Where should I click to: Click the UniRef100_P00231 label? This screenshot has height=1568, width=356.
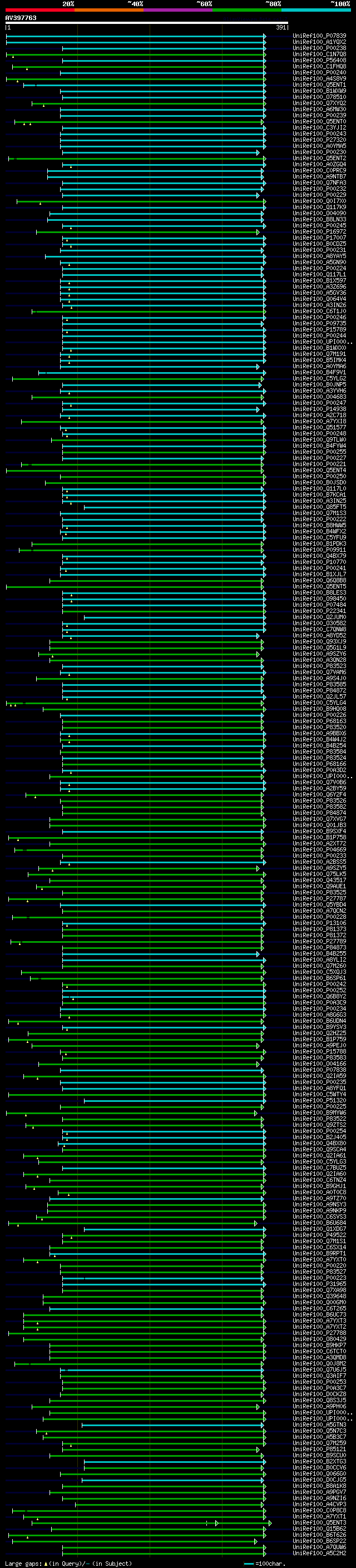click(x=319, y=250)
